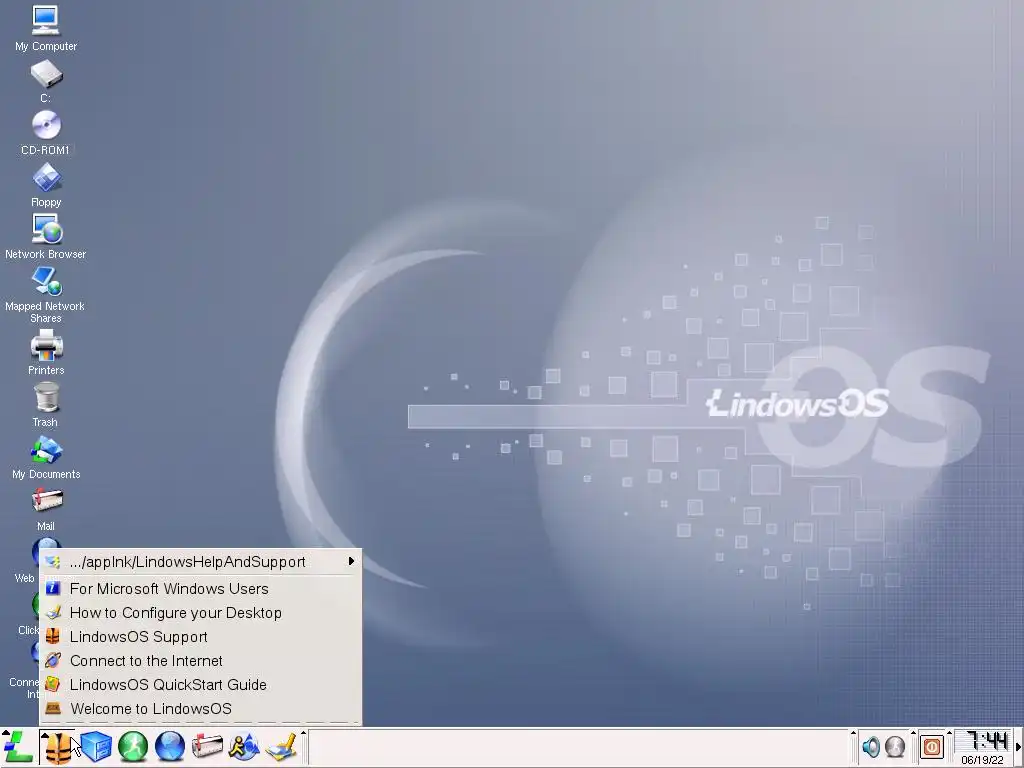Open the My Documents desktop icon

tap(46, 457)
